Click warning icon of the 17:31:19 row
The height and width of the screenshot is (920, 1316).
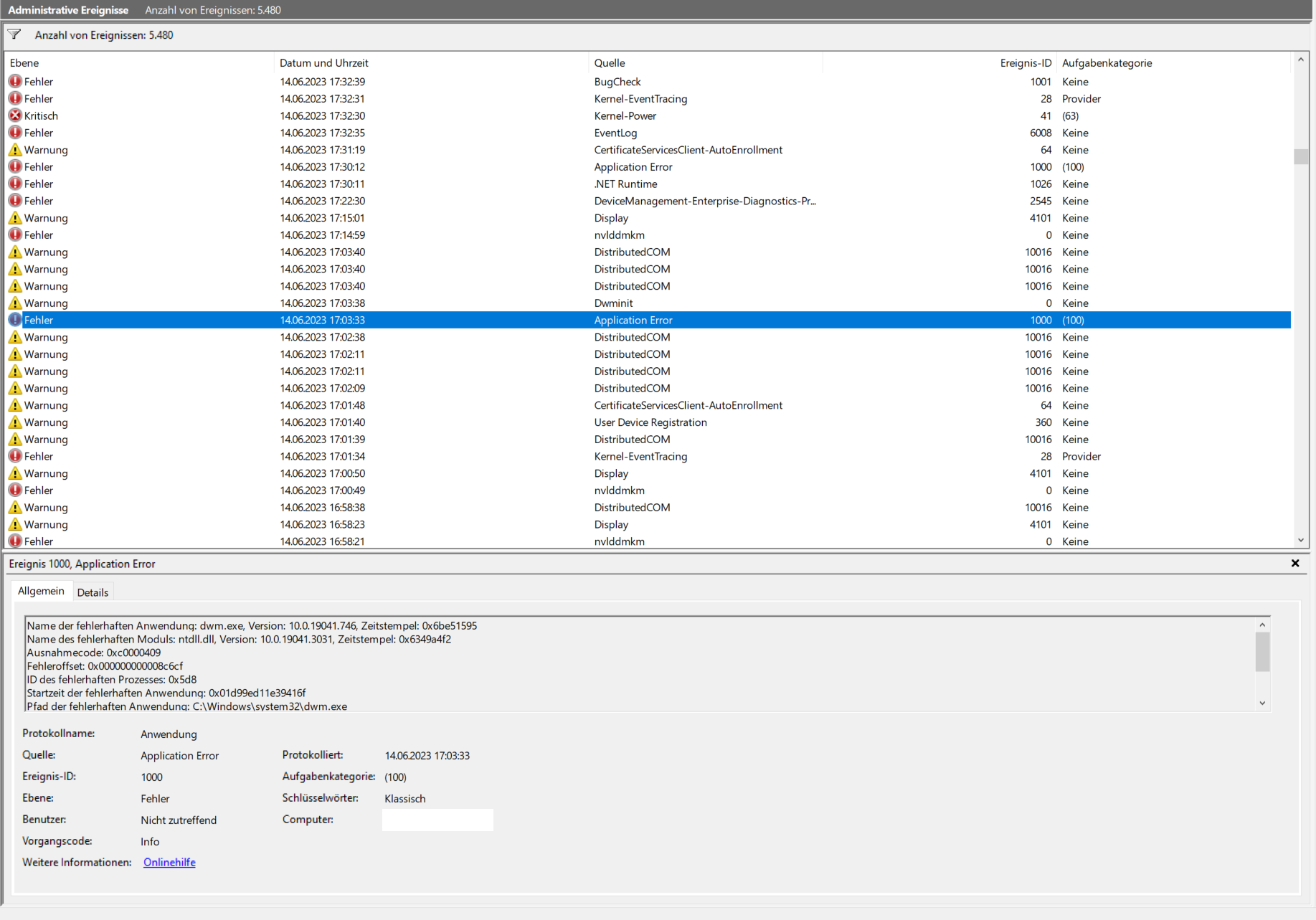pyautogui.click(x=15, y=150)
